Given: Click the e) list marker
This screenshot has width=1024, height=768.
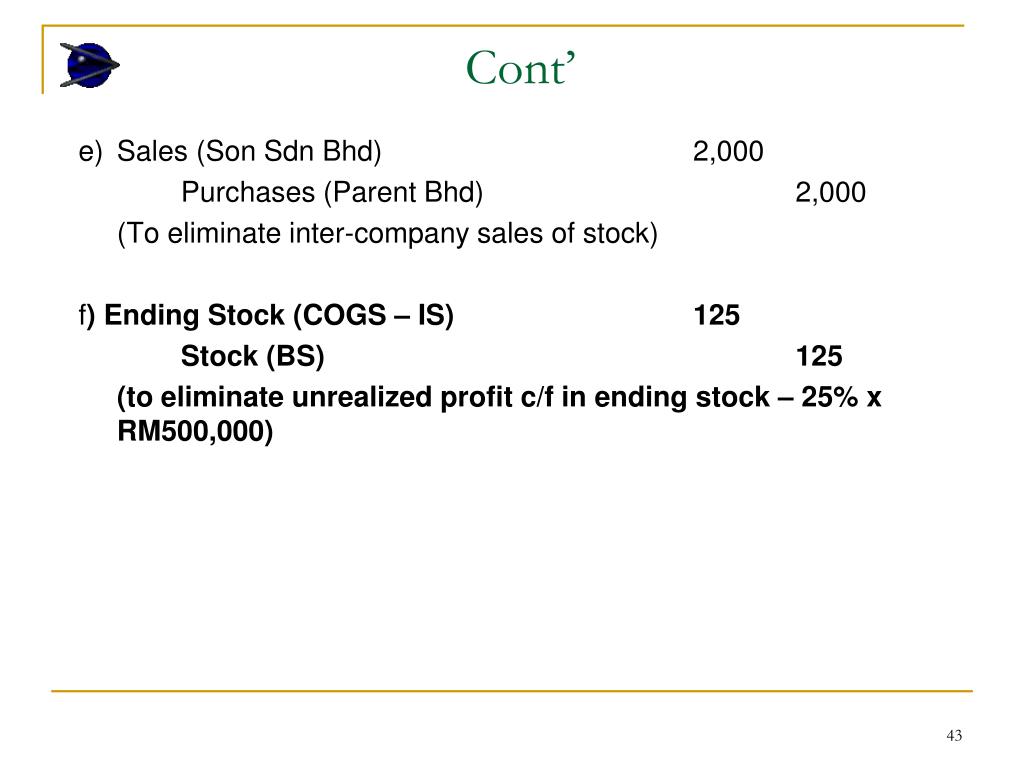Looking at the screenshot, I should (x=90, y=152).
